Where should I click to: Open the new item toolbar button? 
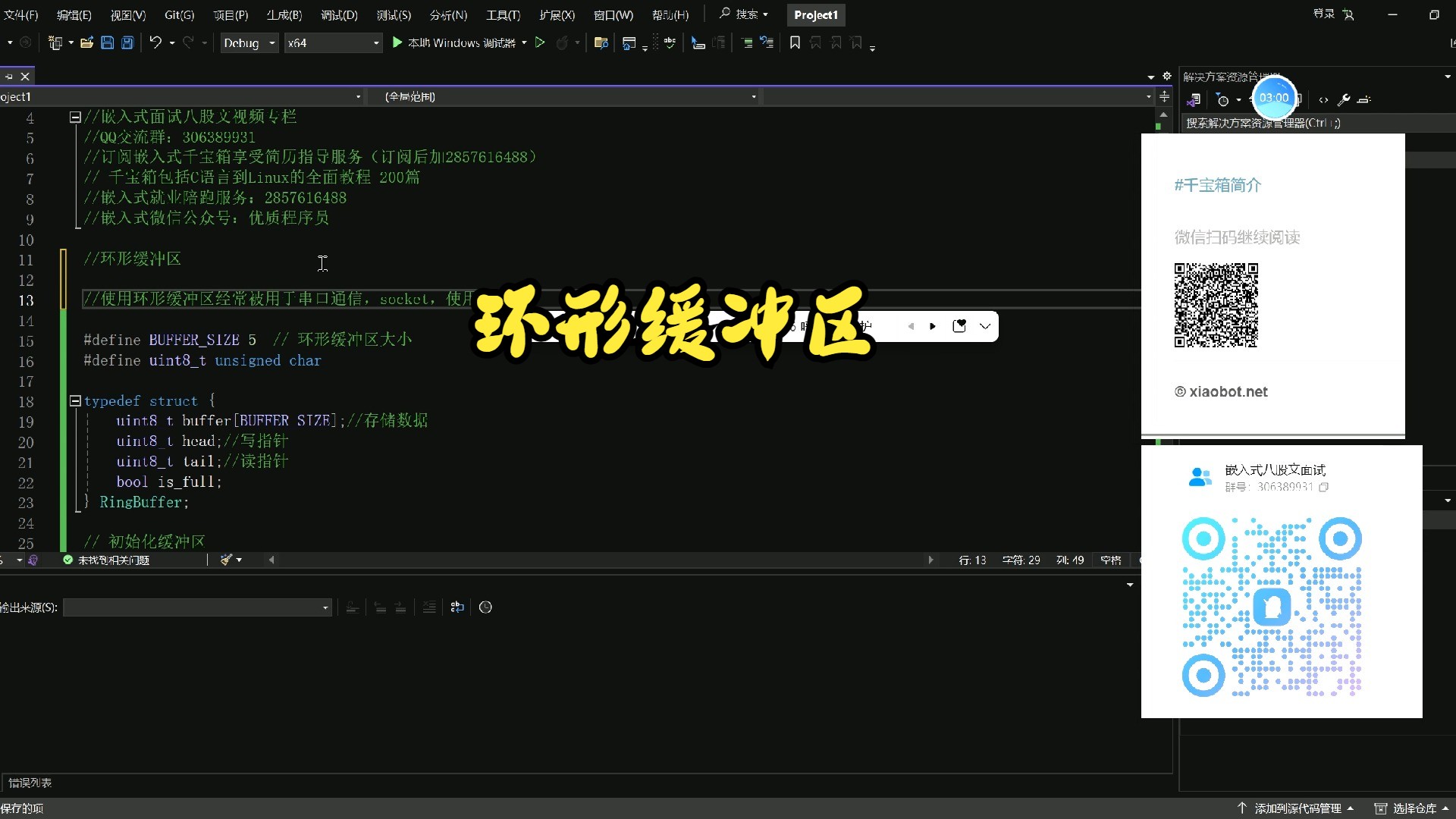click(x=55, y=43)
